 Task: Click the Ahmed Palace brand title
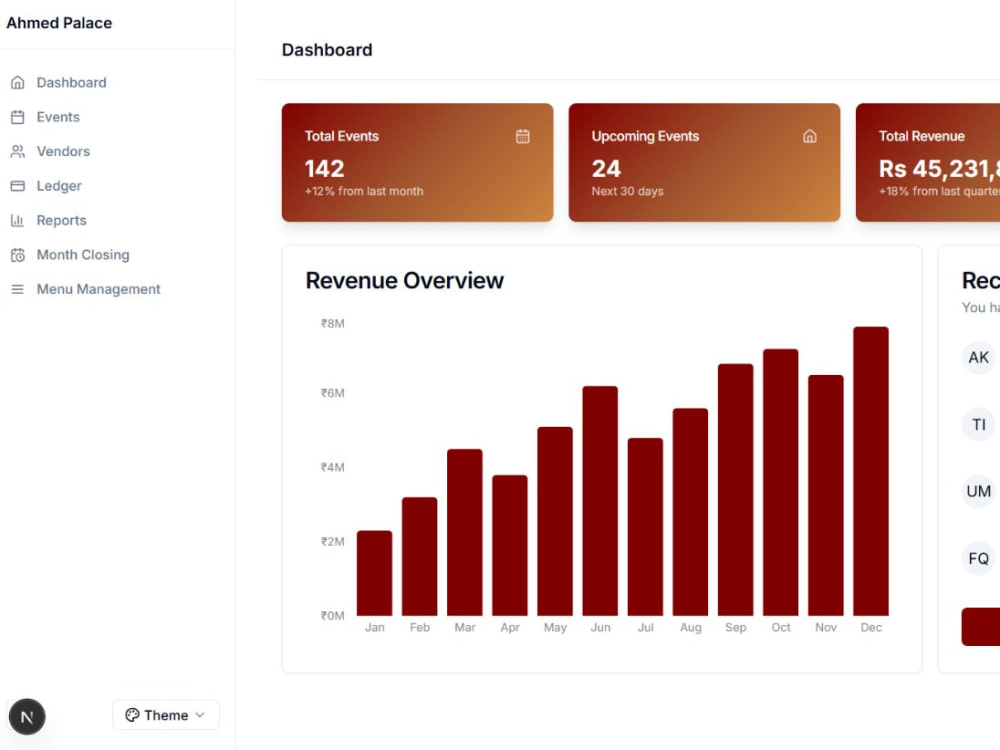tap(59, 23)
